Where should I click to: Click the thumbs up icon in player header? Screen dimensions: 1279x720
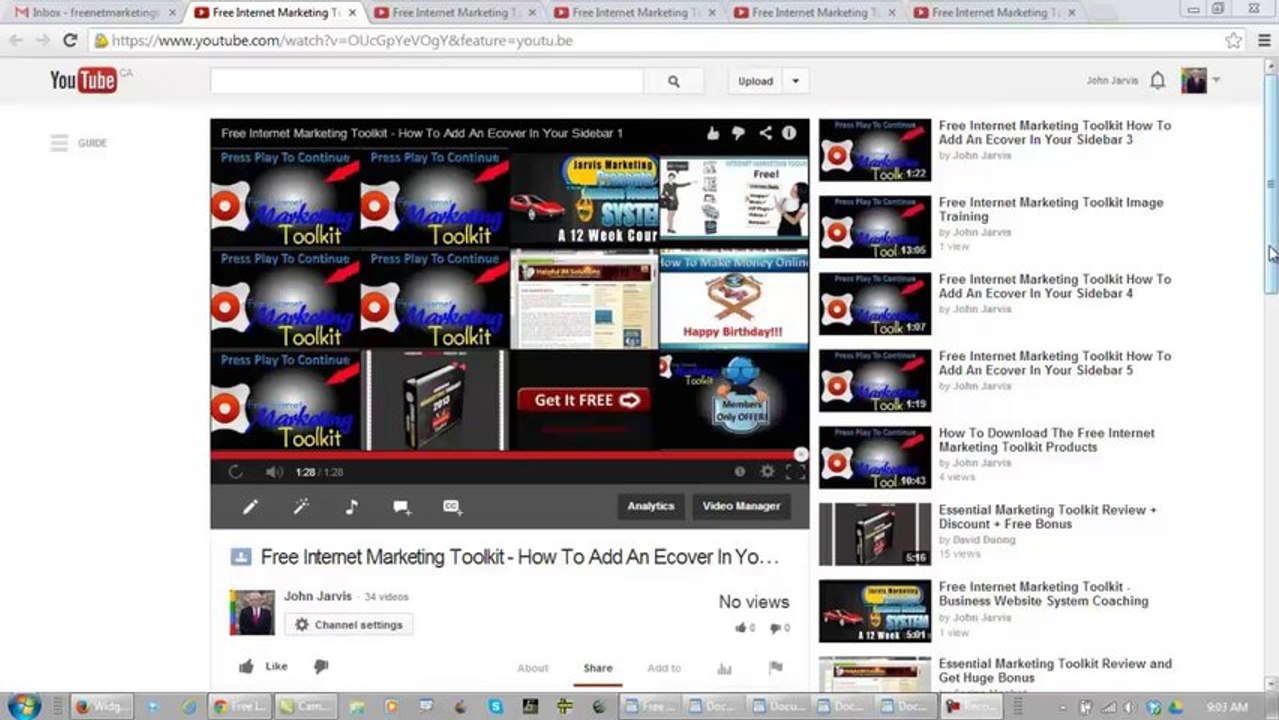[713, 133]
